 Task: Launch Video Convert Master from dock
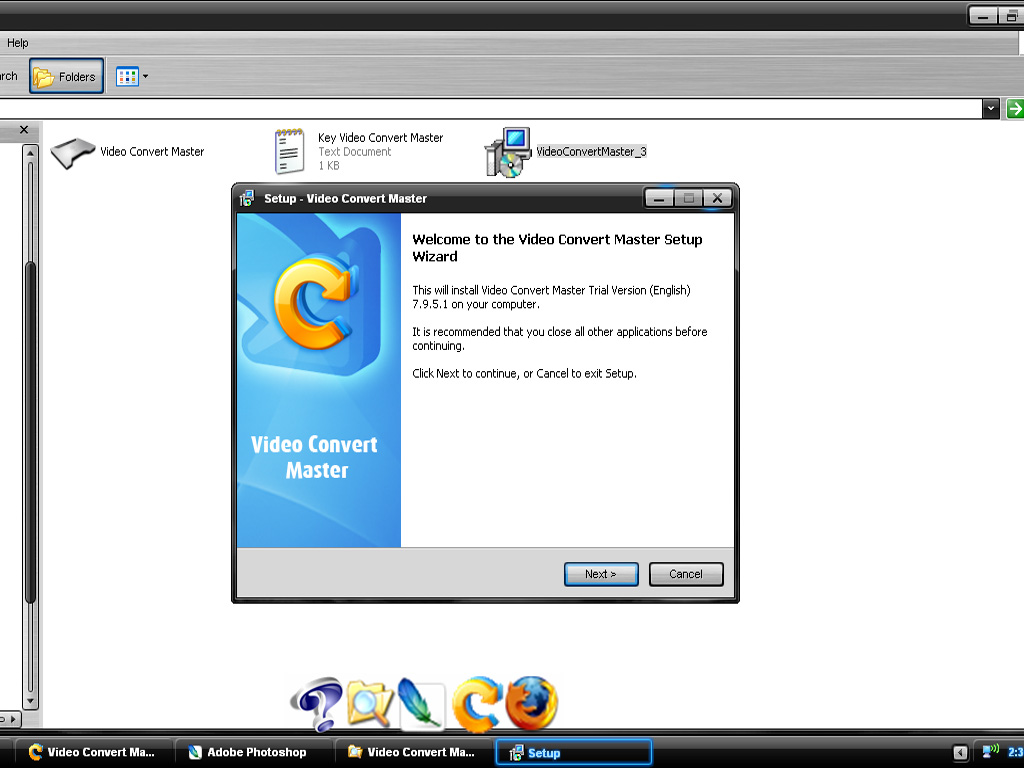(x=477, y=704)
